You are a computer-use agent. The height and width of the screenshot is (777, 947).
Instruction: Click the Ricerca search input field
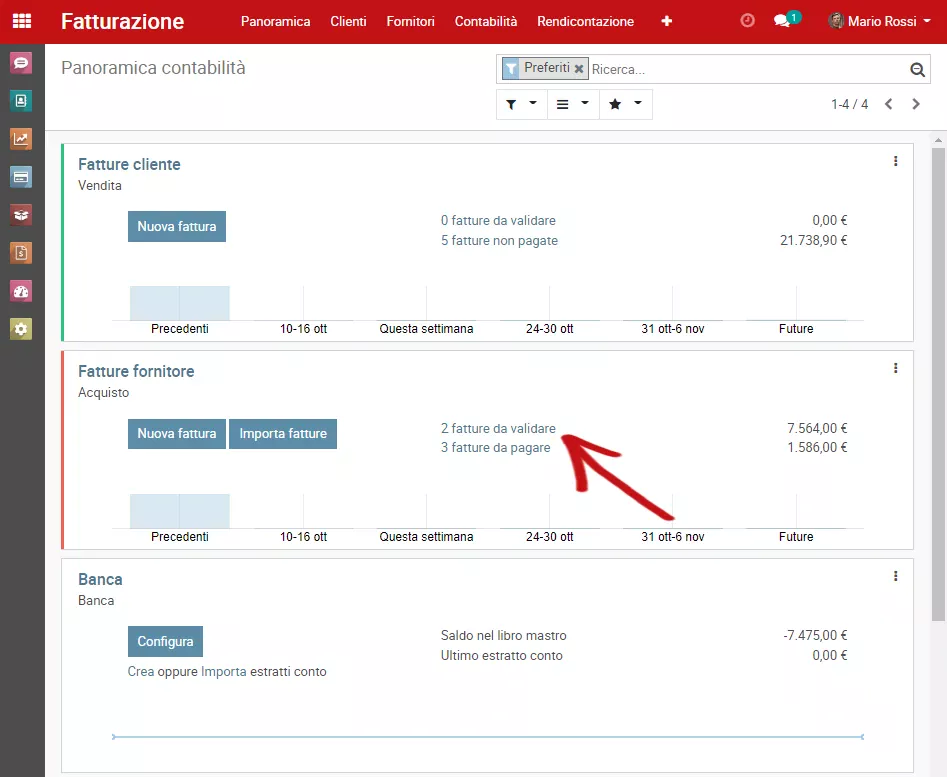pos(748,69)
